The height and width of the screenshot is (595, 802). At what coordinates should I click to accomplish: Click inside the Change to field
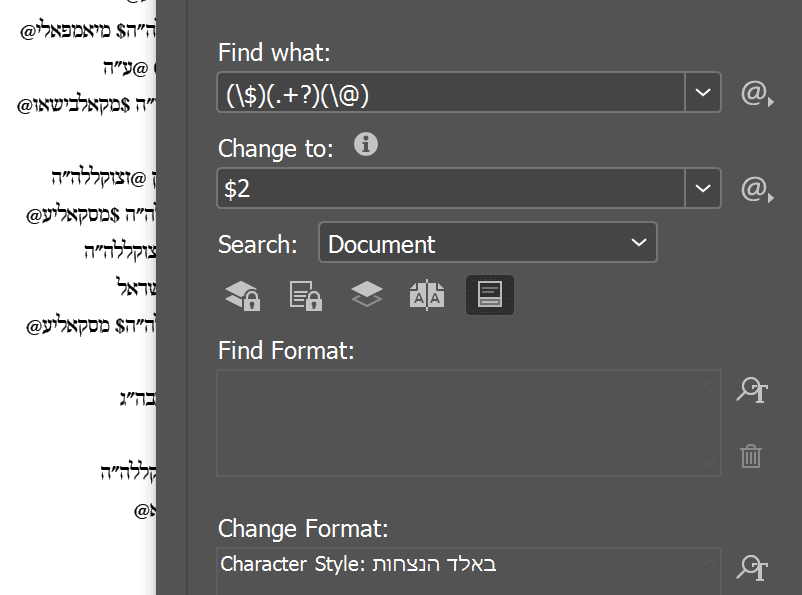[x=450, y=188]
